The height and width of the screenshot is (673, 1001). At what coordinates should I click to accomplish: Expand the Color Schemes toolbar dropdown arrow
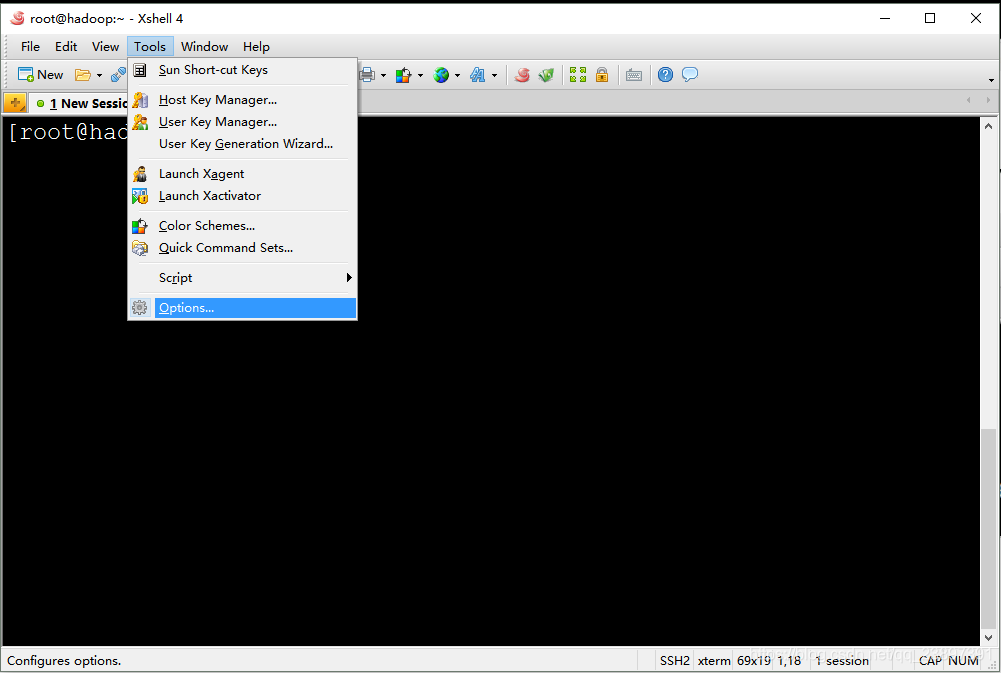(420, 75)
